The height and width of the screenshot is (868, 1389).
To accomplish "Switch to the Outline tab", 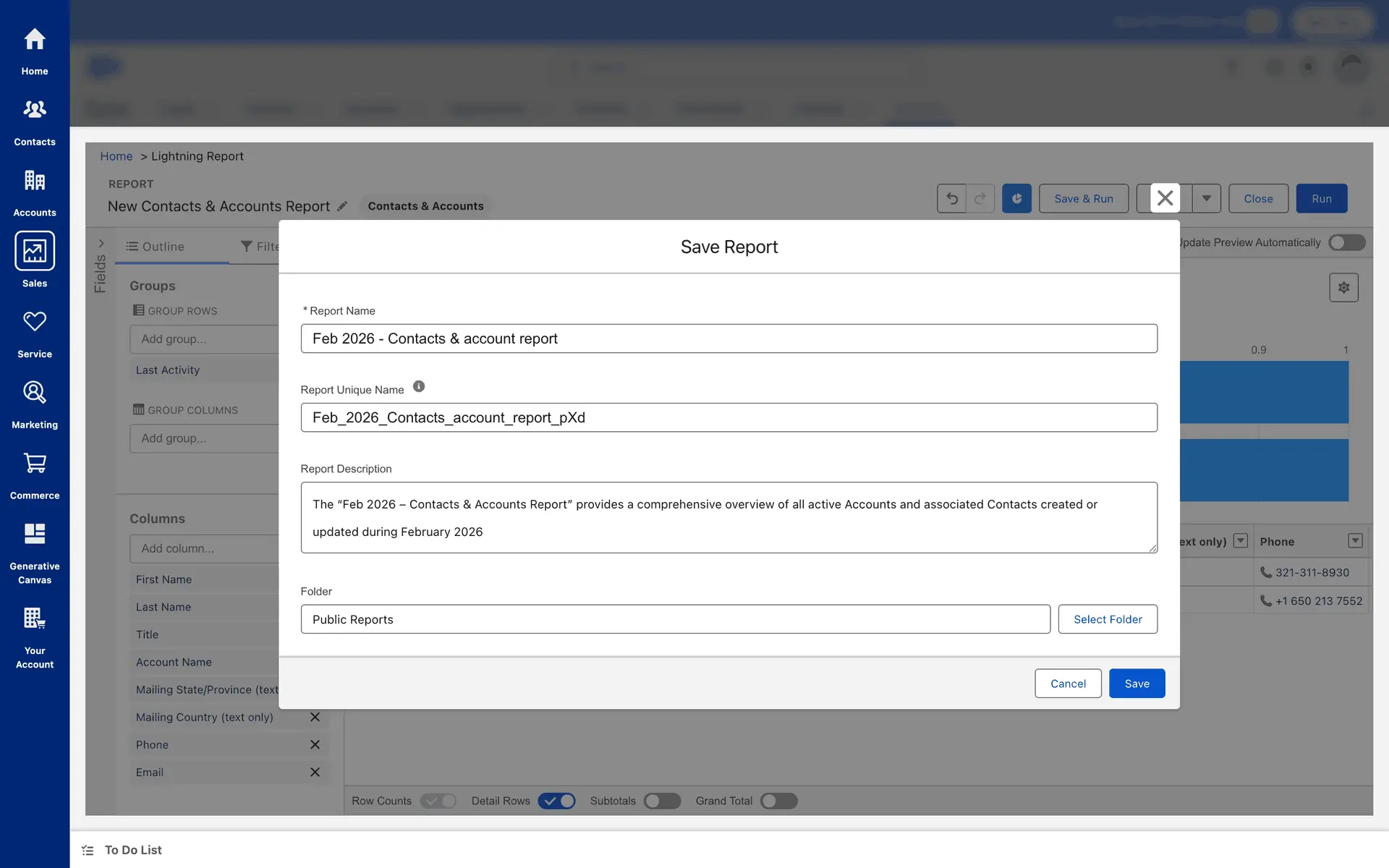I will point(156,247).
